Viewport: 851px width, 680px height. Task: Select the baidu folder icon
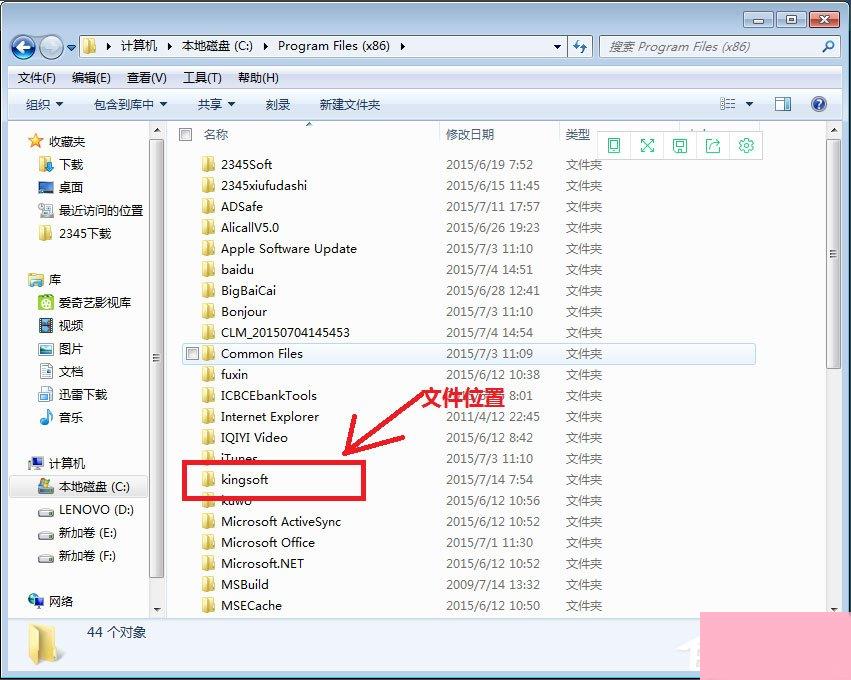[x=208, y=269]
